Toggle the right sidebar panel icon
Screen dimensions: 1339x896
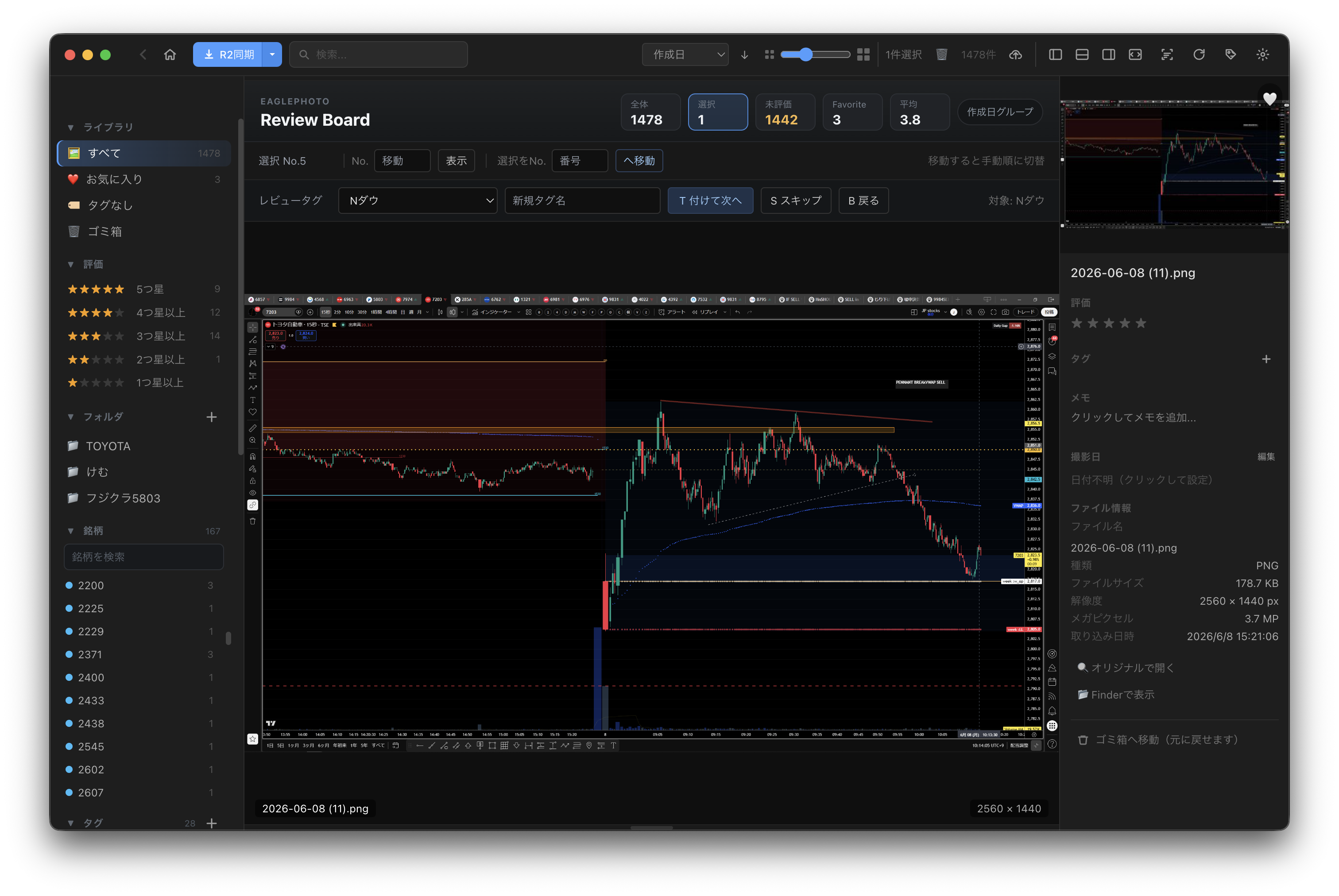pyautogui.click(x=1108, y=54)
